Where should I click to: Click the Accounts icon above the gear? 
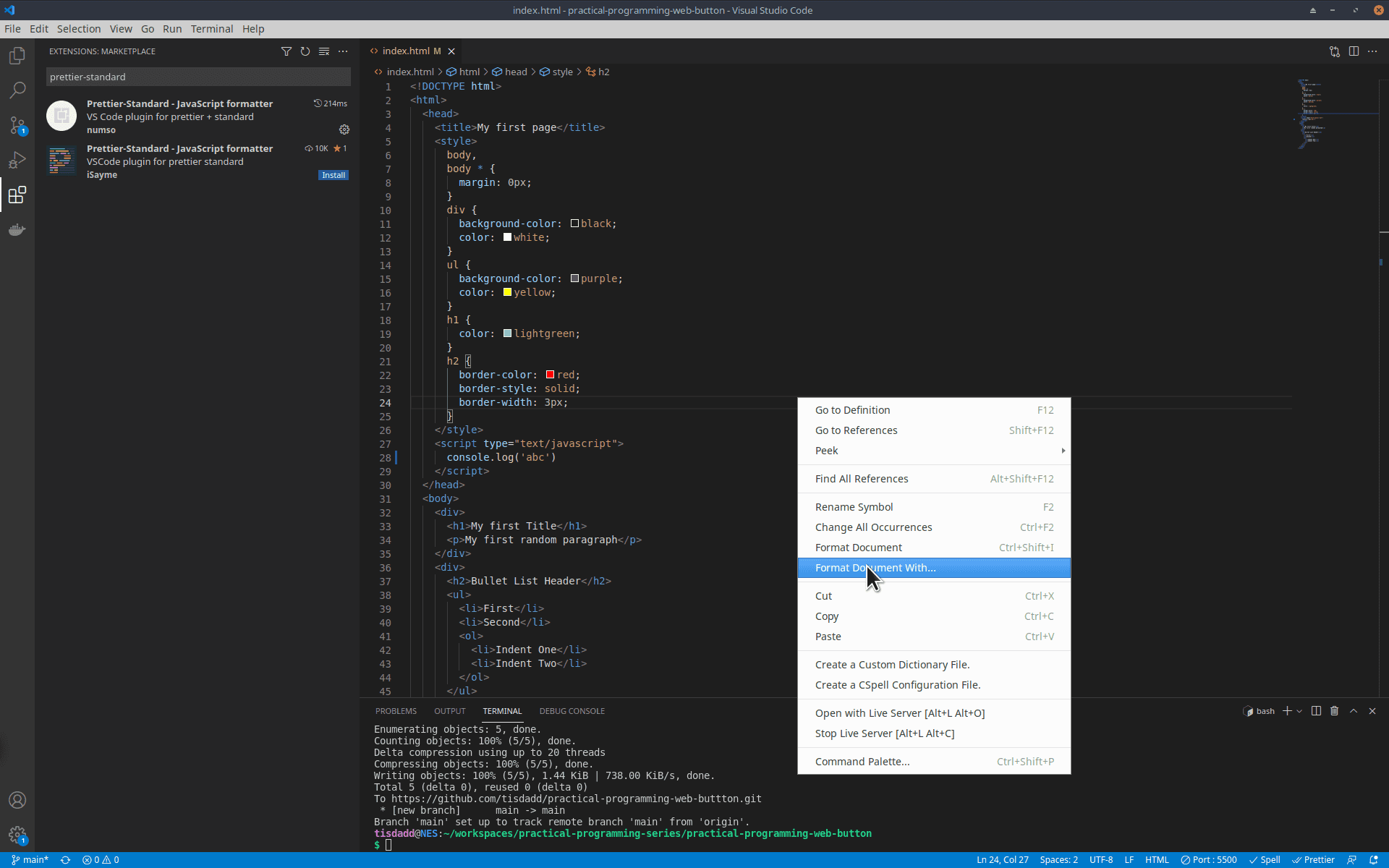pos(17,800)
